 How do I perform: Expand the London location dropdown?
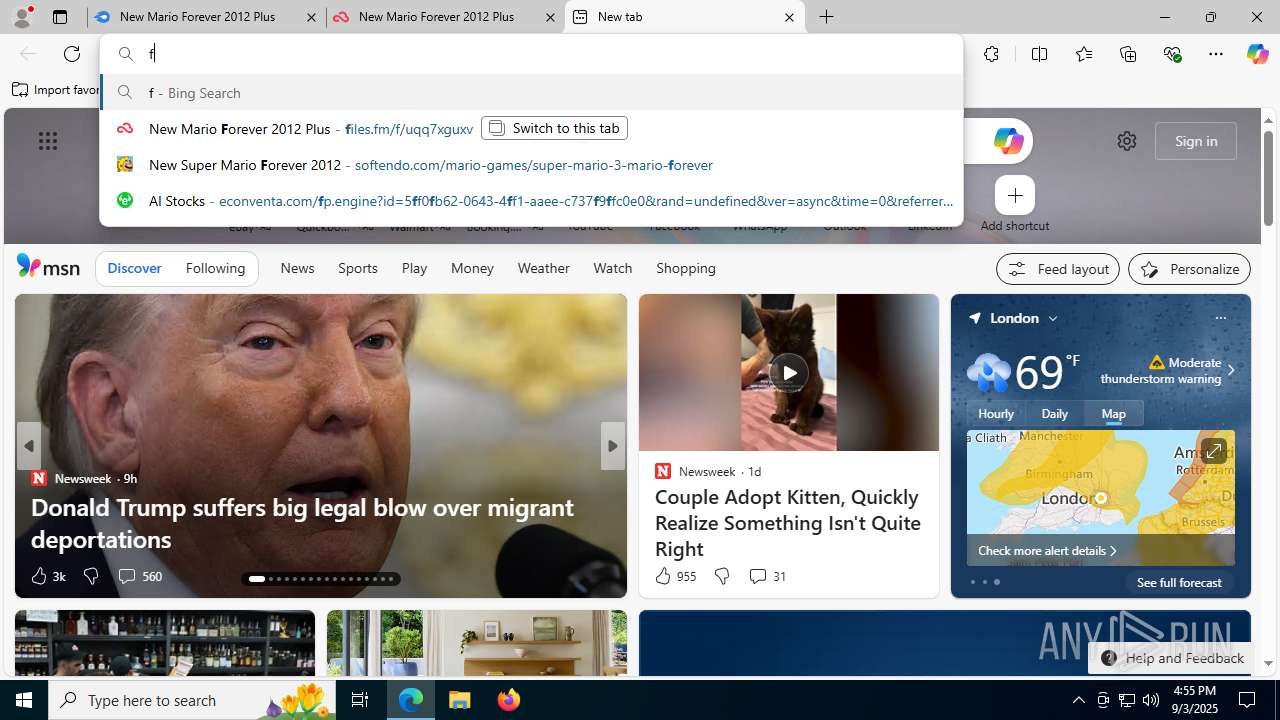[x=1053, y=318]
